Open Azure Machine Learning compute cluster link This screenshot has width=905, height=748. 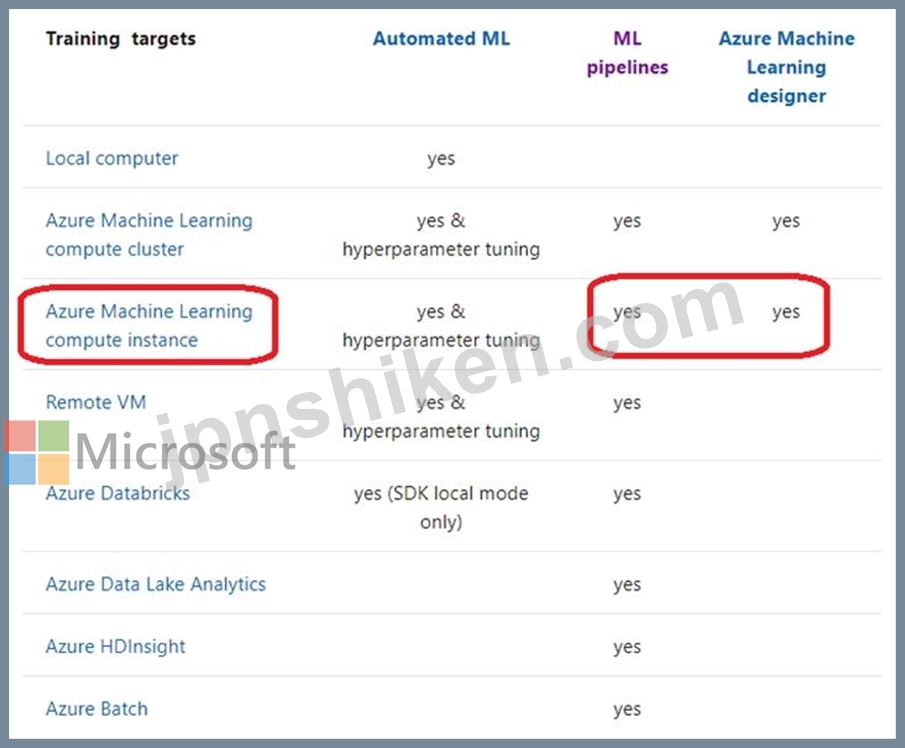tap(148, 234)
